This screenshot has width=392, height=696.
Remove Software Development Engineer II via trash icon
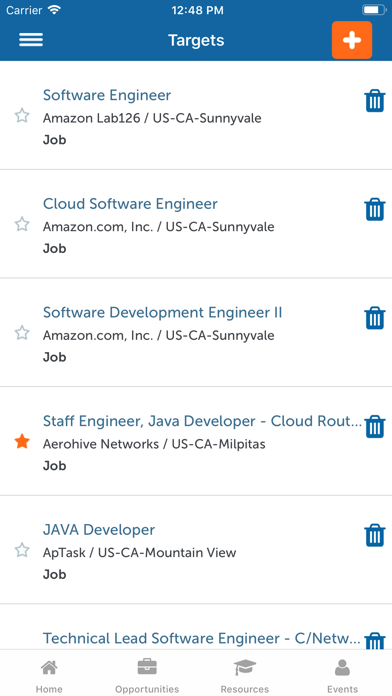375,318
